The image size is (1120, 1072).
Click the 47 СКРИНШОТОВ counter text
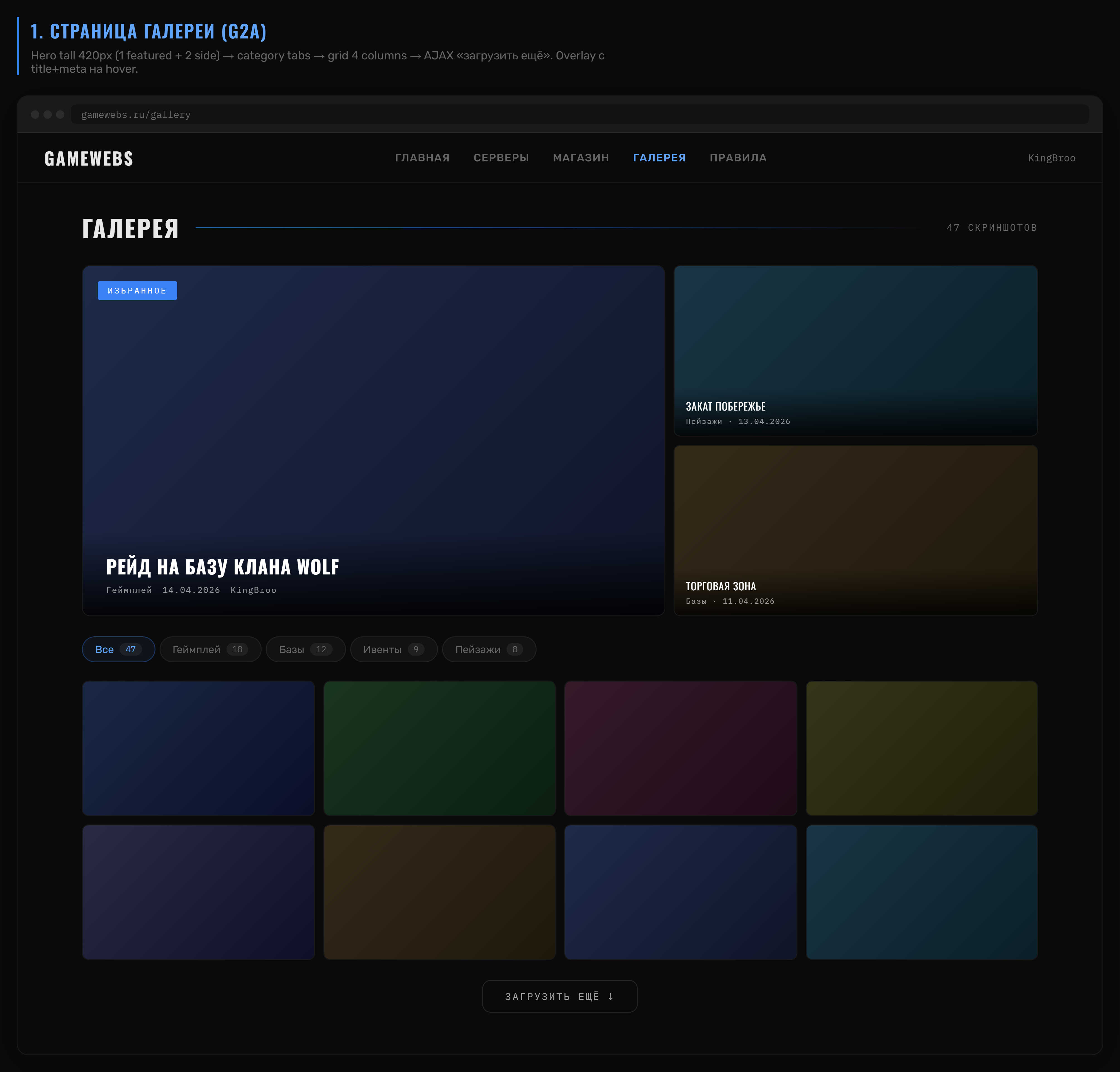992,227
